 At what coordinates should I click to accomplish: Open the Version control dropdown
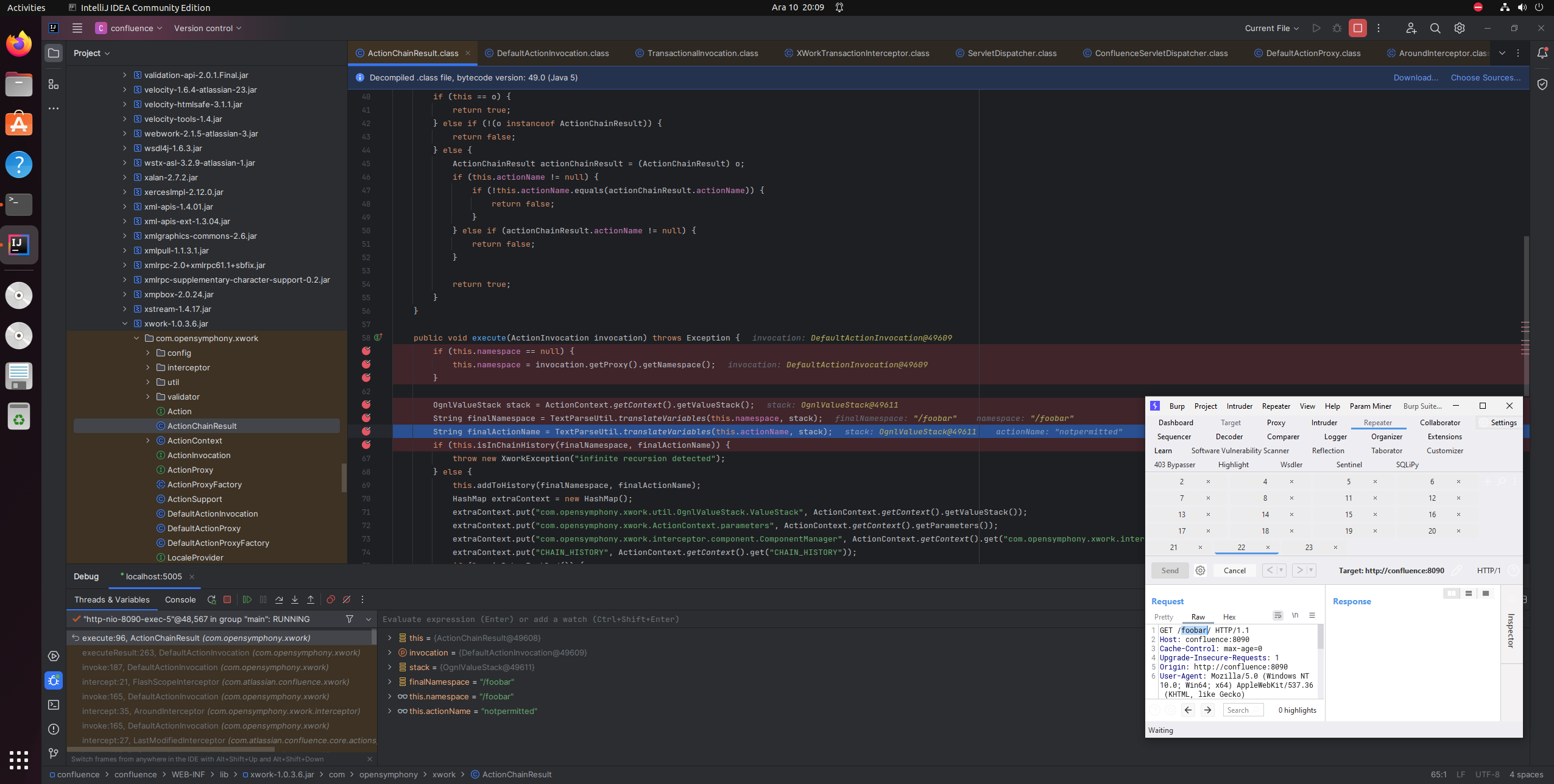tap(208, 28)
